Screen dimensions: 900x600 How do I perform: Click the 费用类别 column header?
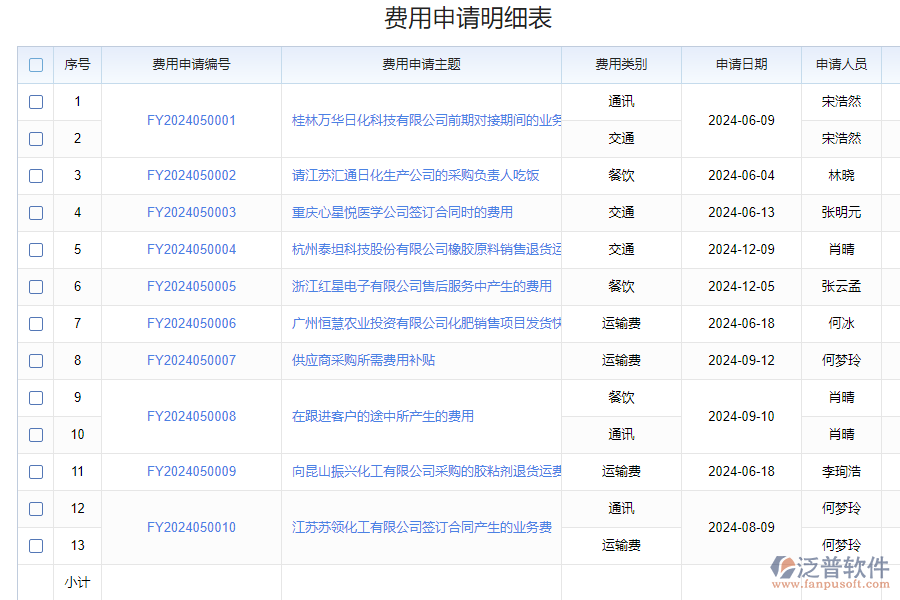point(621,64)
